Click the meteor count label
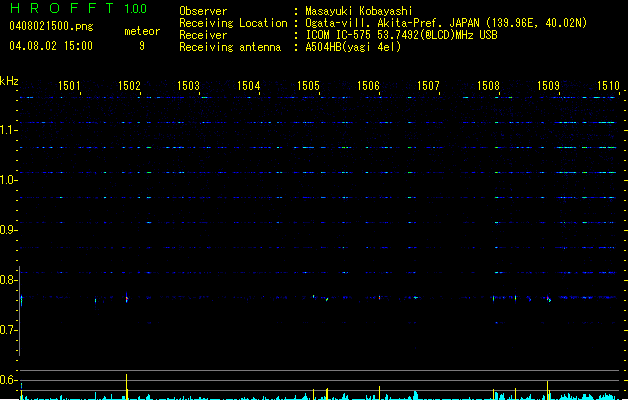This screenshot has width=629, height=400. tap(142, 31)
